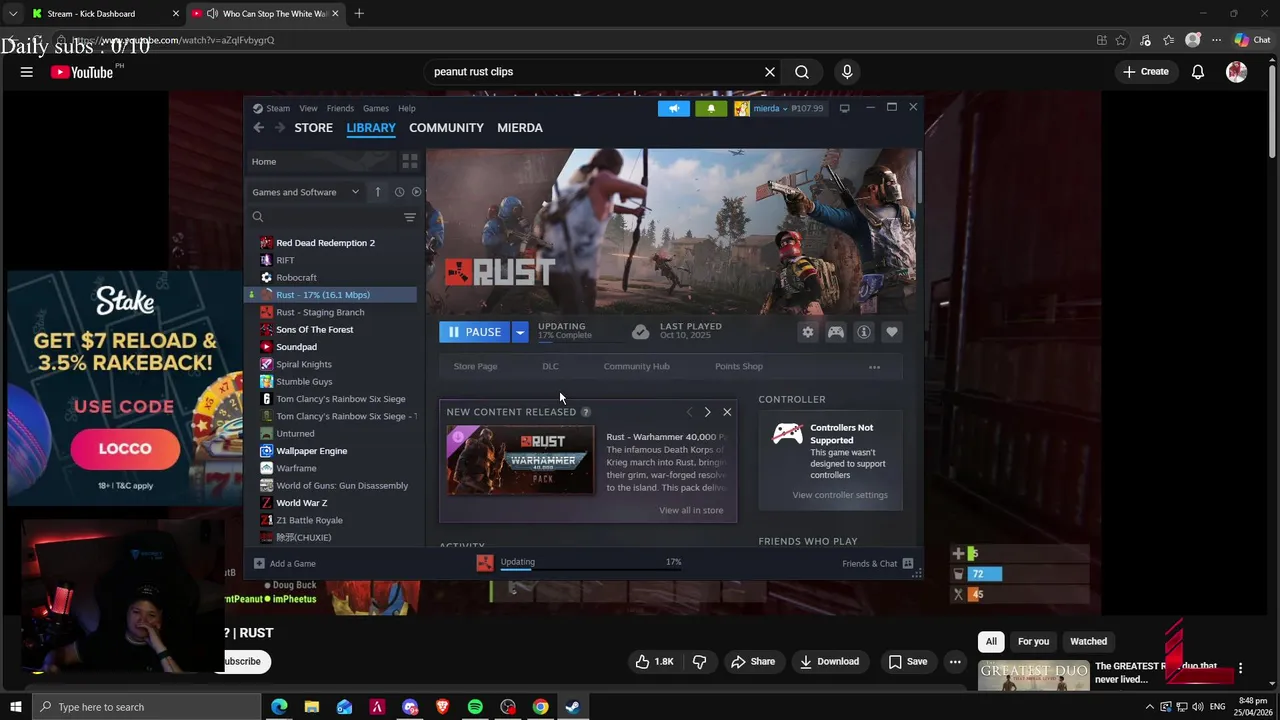The image size is (1280, 720).
Task: Sort library by recent activity clock icon
Action: (x=399, y=192)
